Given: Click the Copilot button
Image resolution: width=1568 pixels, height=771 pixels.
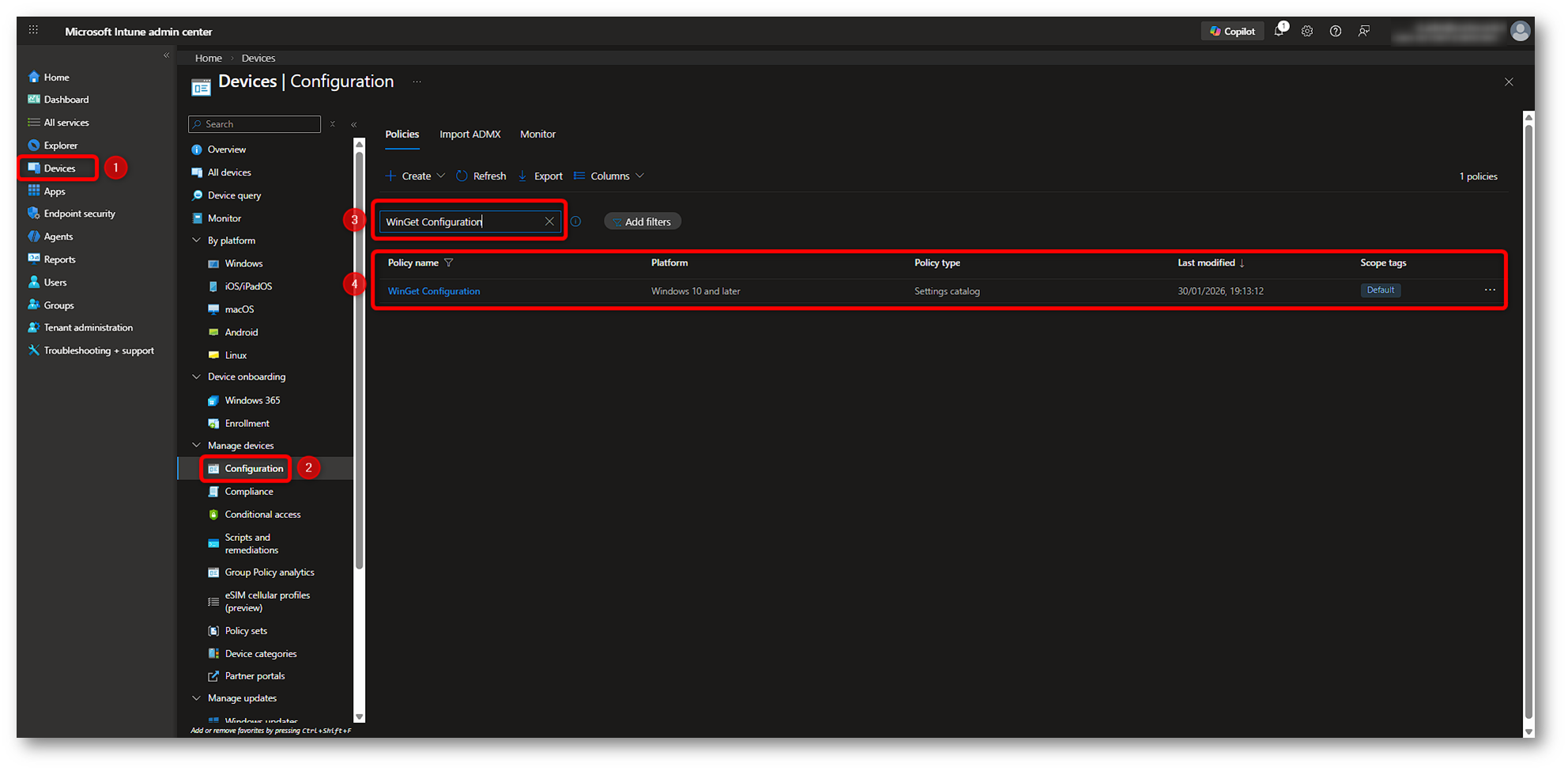Looking at the screenshot, I should click(1232, 32).
